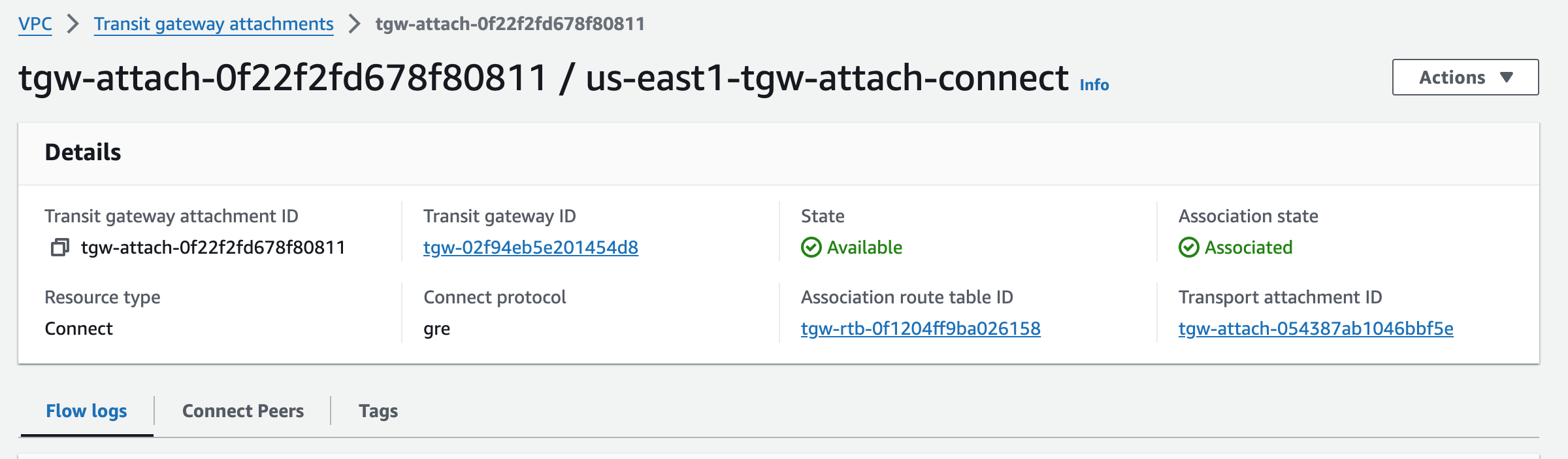
Task: Open route table tgw-rtb-0f1204ff9ba026158
Action: (x=921, y=328)
